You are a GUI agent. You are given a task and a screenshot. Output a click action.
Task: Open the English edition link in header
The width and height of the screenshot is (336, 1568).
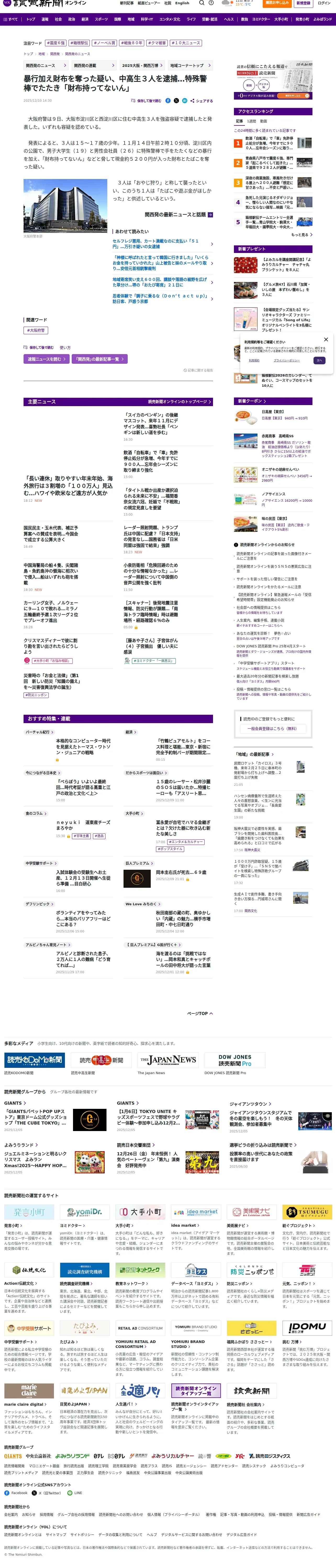pyautogui.click(x=182, y=3)
